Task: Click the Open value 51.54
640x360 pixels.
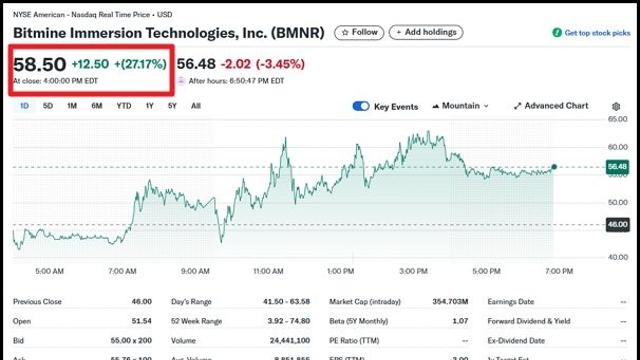Action: [x=142, y=321]
